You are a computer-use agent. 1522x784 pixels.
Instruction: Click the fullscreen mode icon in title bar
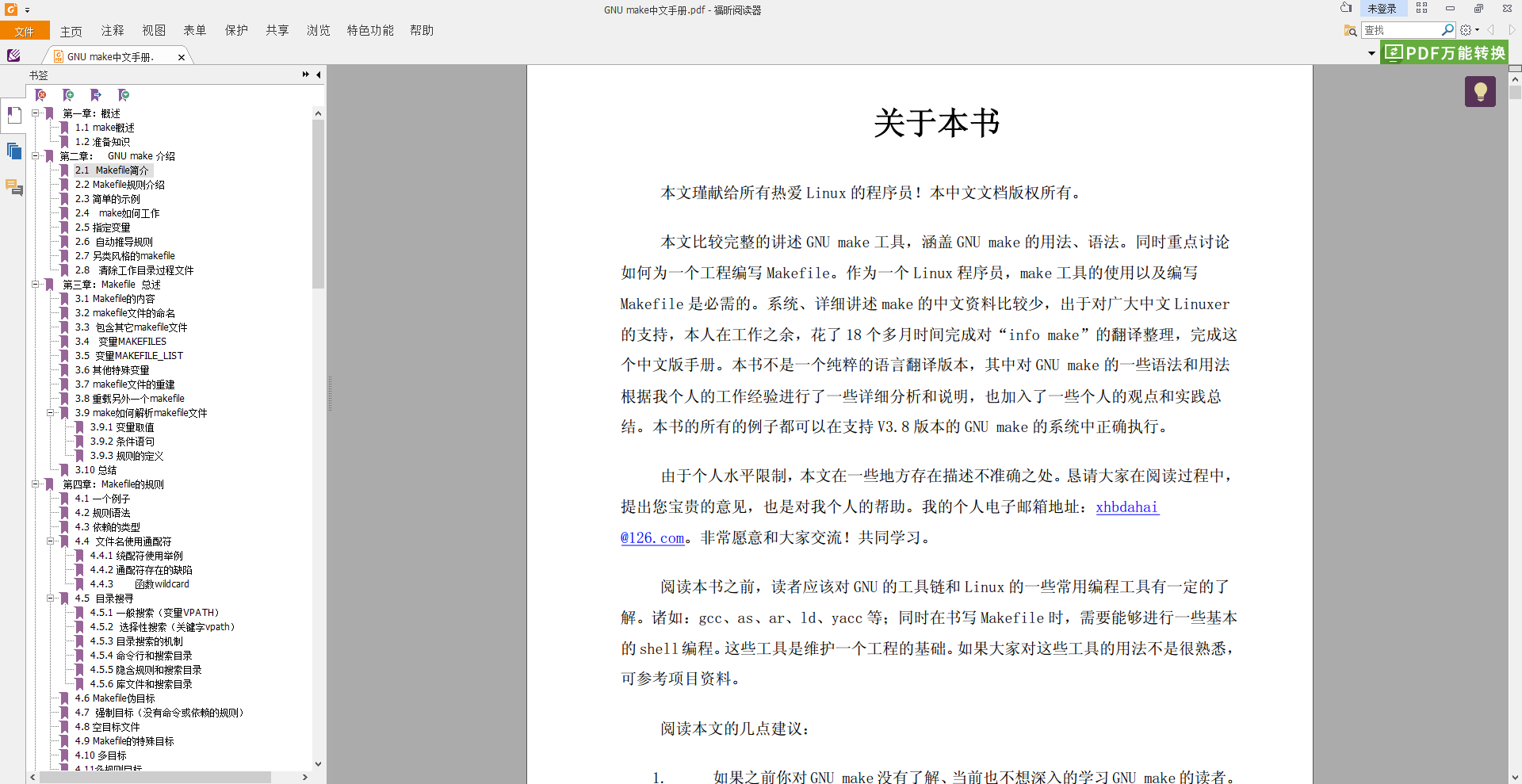[1421, 9]
